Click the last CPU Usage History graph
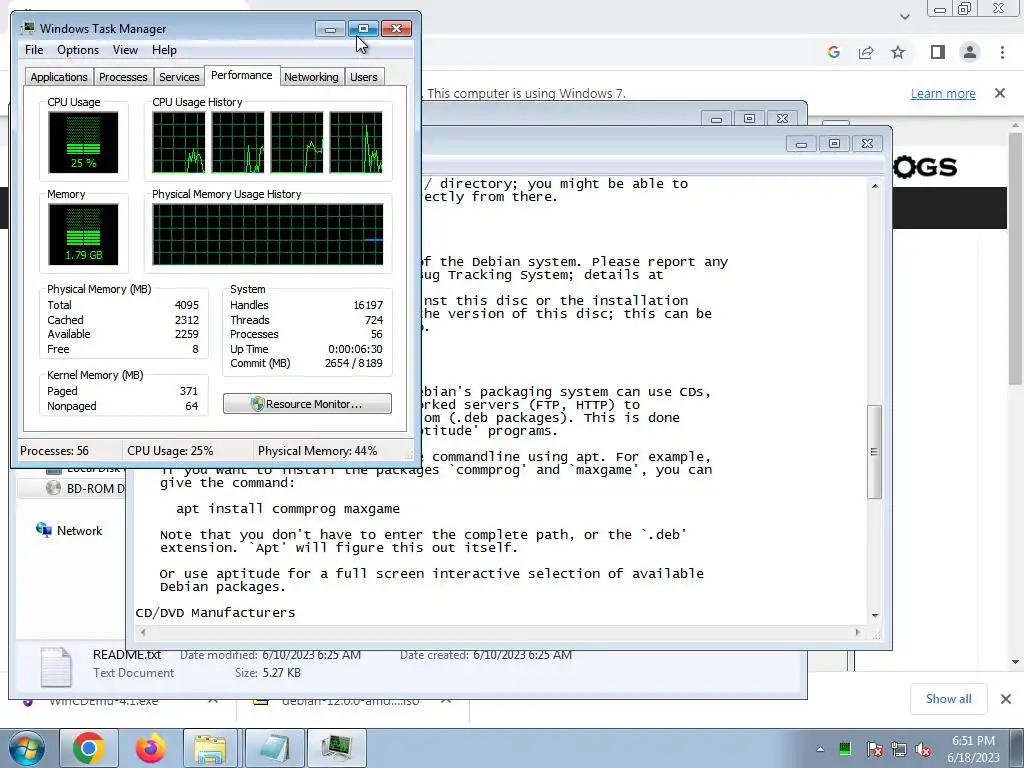Viewport: 1024px width, 768px height. pos(356,142)
